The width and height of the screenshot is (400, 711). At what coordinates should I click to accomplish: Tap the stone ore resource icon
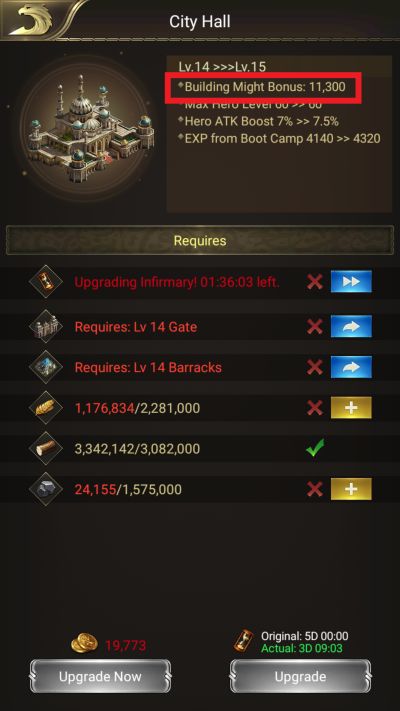45,489
